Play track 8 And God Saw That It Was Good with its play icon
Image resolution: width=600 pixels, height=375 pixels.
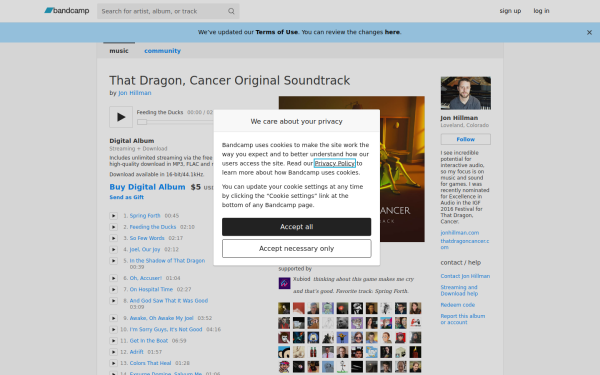(113, 301)
